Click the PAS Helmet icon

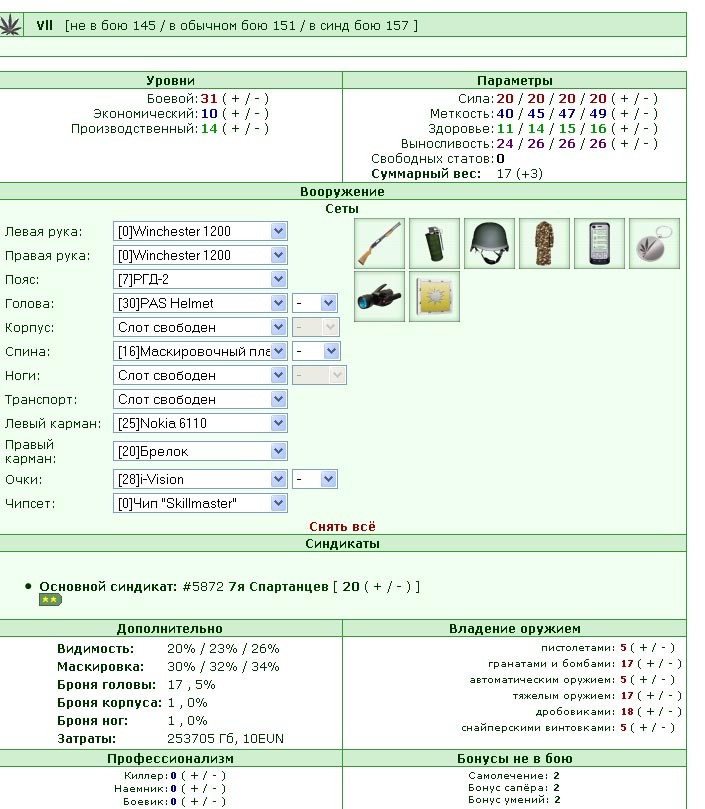tap(489, 243)
